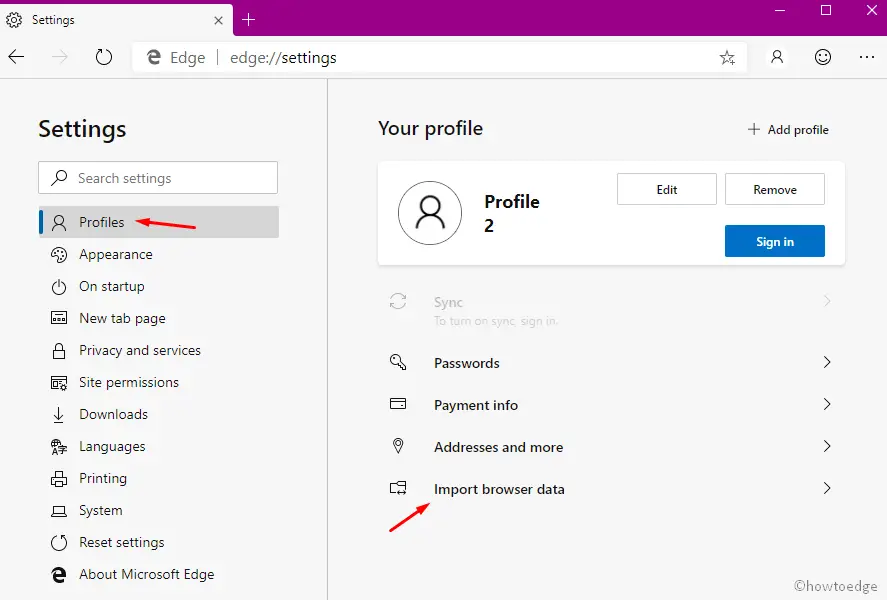This screenshot has width=887, height=600.
Task: Open Import browser data chevron
Action: [827, 489]
